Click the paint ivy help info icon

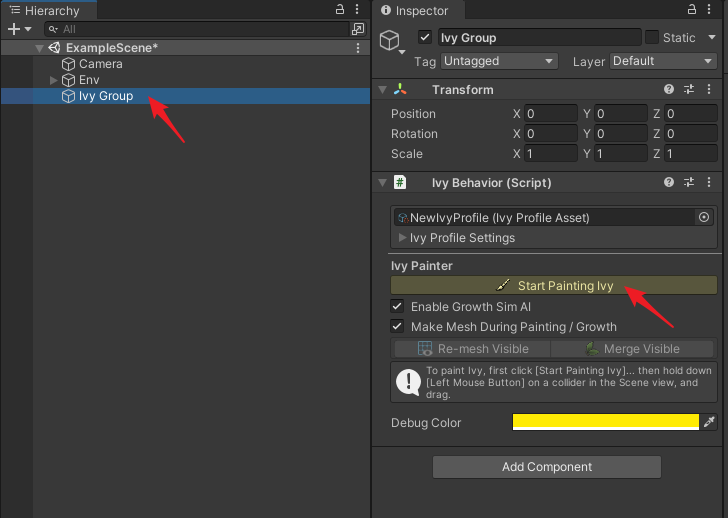[408, 382]
